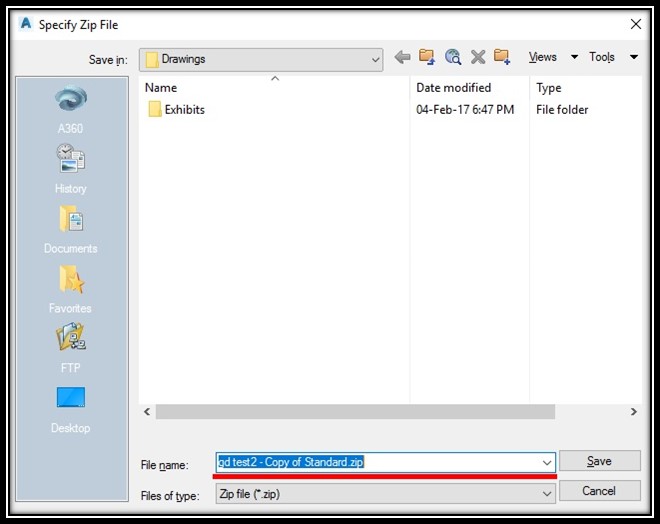Click the 04-Feb-17 6:47 PM date cell
Image resolution: width=660 pixels, height=524 pixels.
(465, 109)
